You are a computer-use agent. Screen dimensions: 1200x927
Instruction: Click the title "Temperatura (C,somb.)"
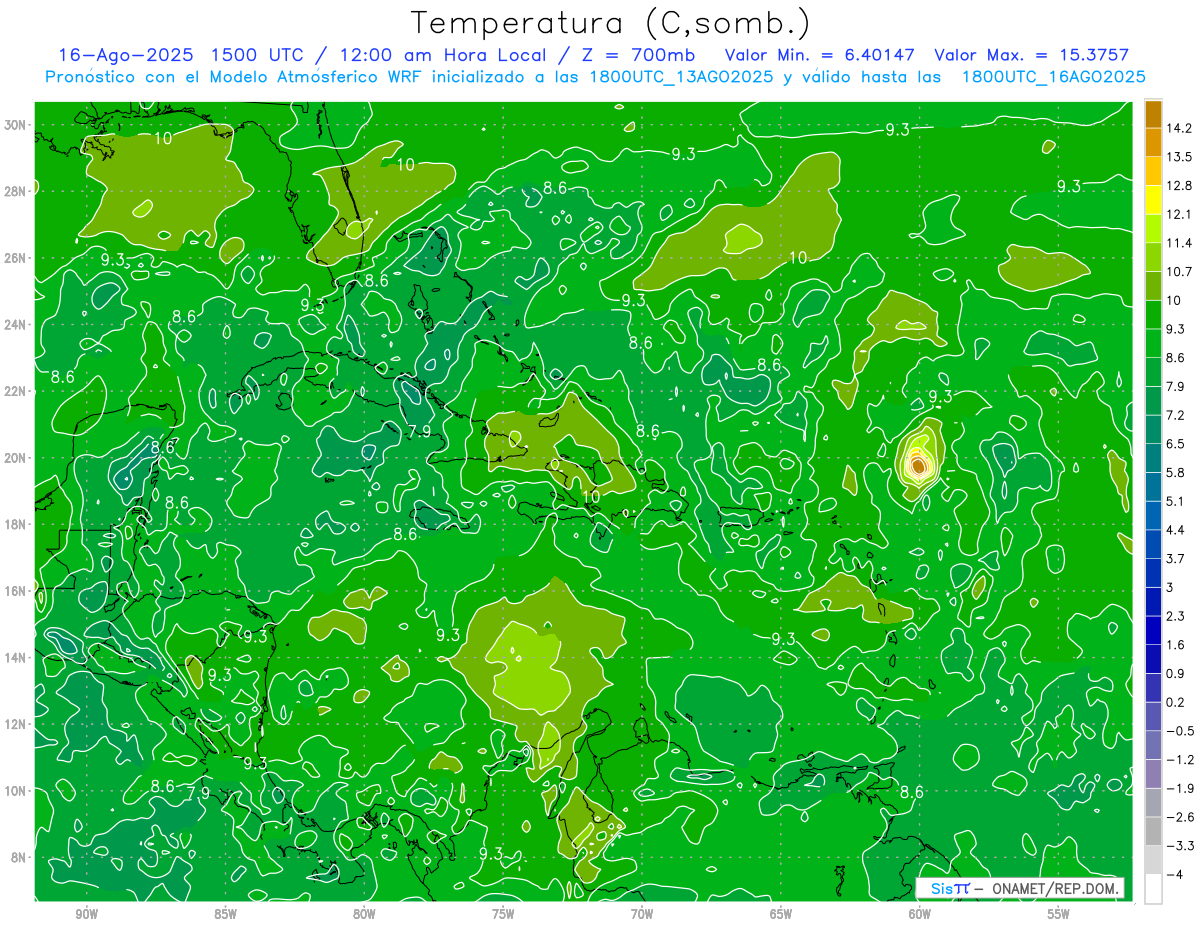click(610, 23)
